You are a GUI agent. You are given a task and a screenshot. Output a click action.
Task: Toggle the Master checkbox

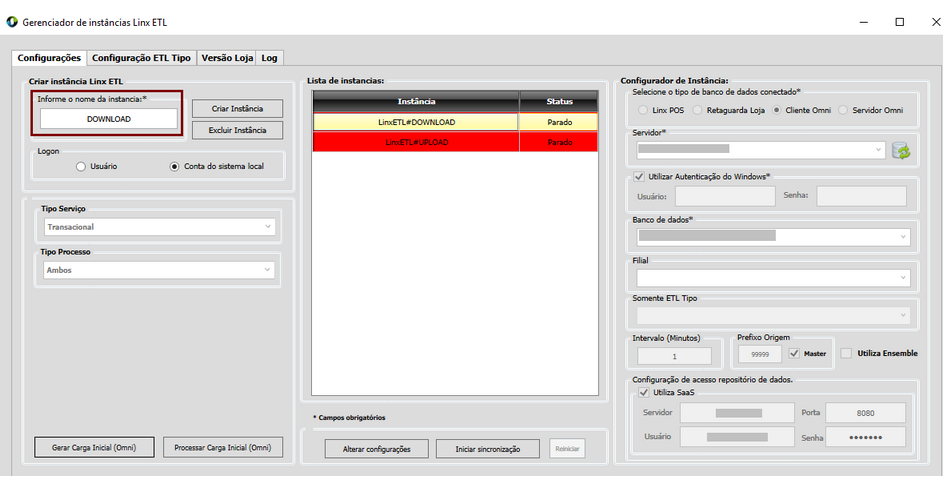click(x=793, y=354)
